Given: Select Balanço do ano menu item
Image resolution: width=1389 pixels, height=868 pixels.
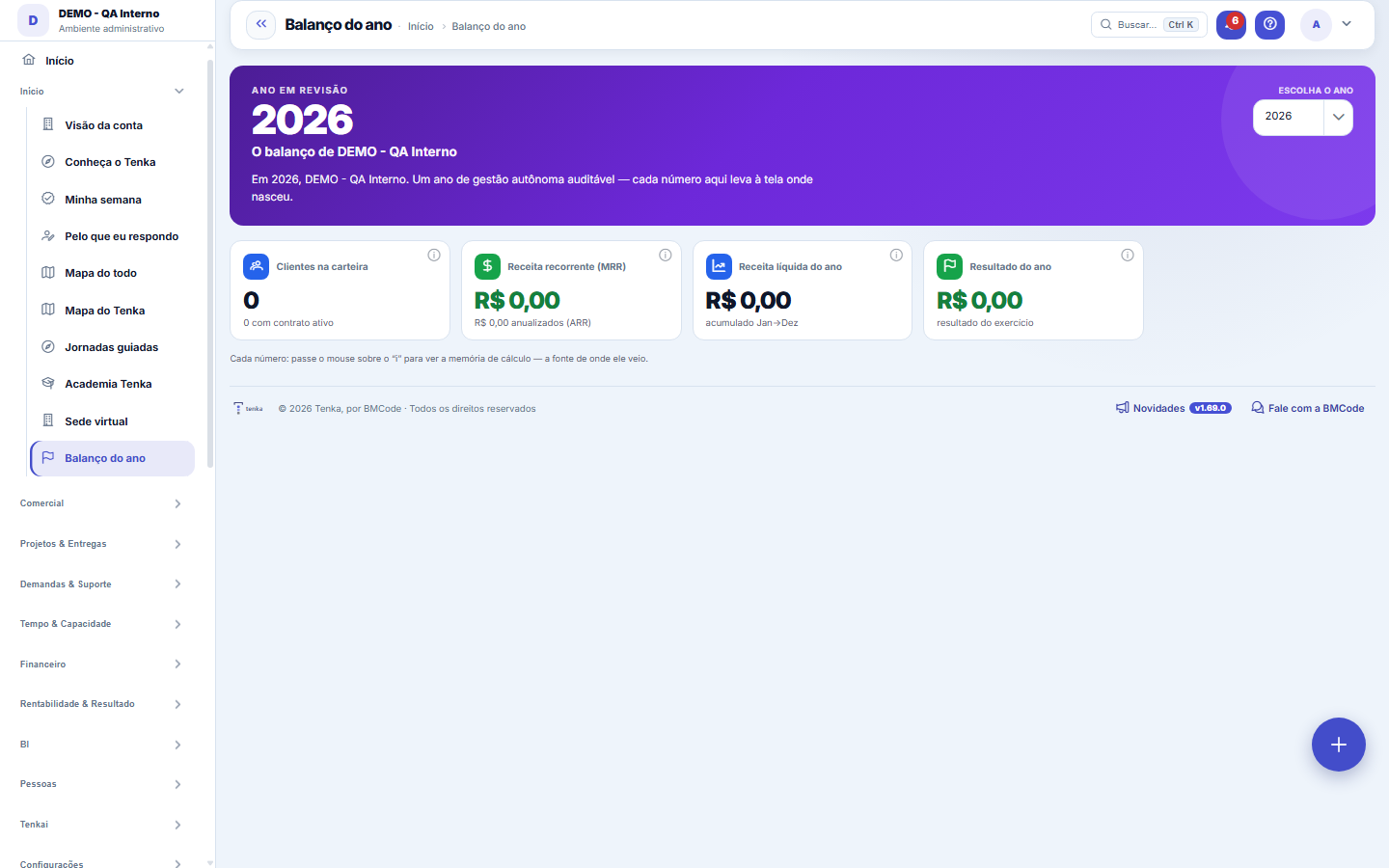Looking at the screenshot, I should click(x=112, y=458).
